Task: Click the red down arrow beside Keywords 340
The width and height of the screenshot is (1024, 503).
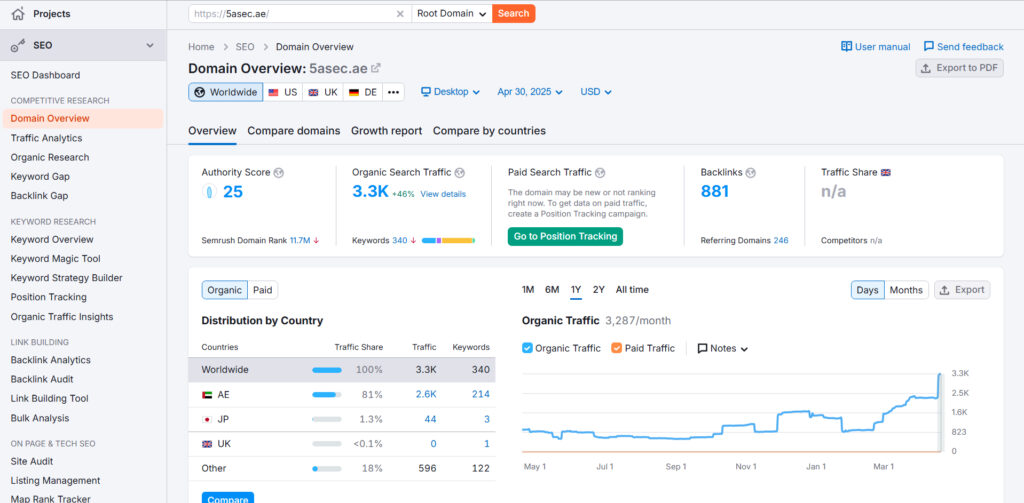Action: (413, 240)
